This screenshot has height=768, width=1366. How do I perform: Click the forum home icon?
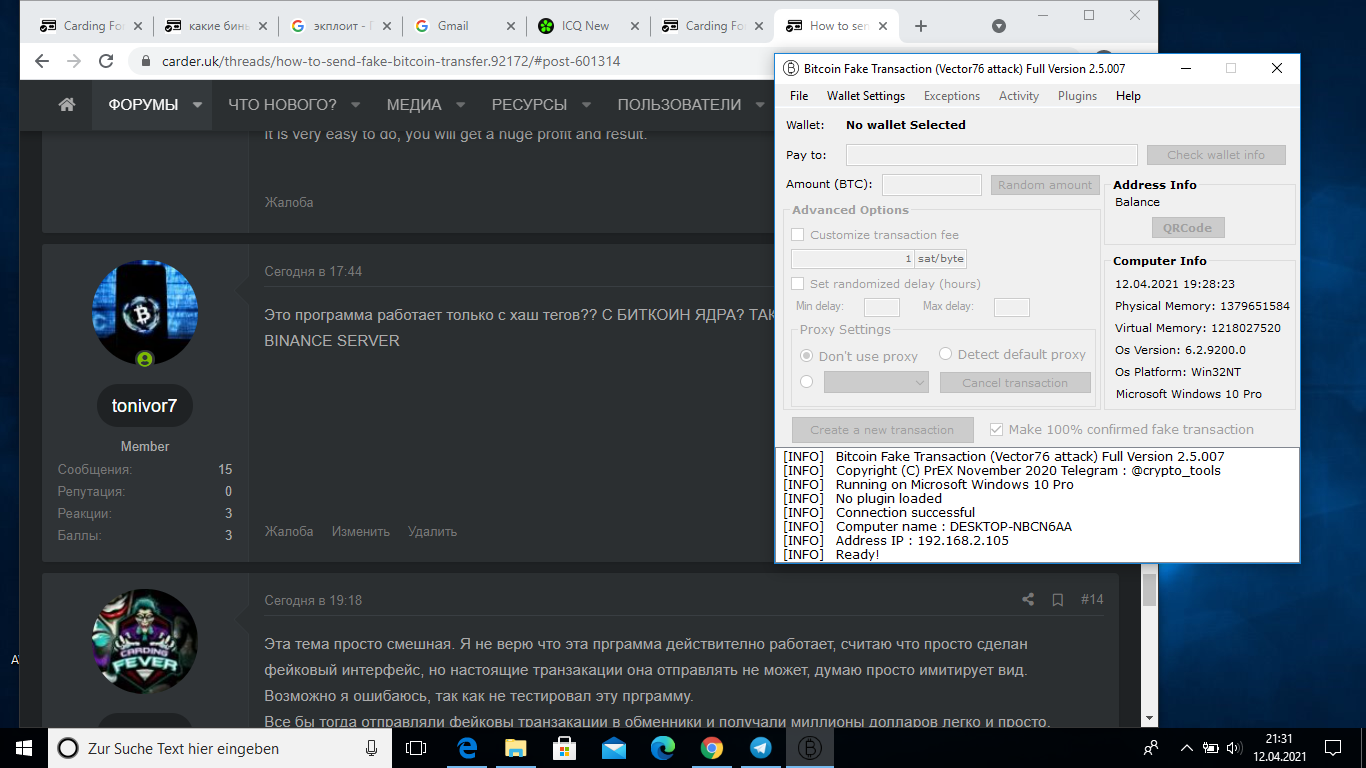click(x=67, y=105)
